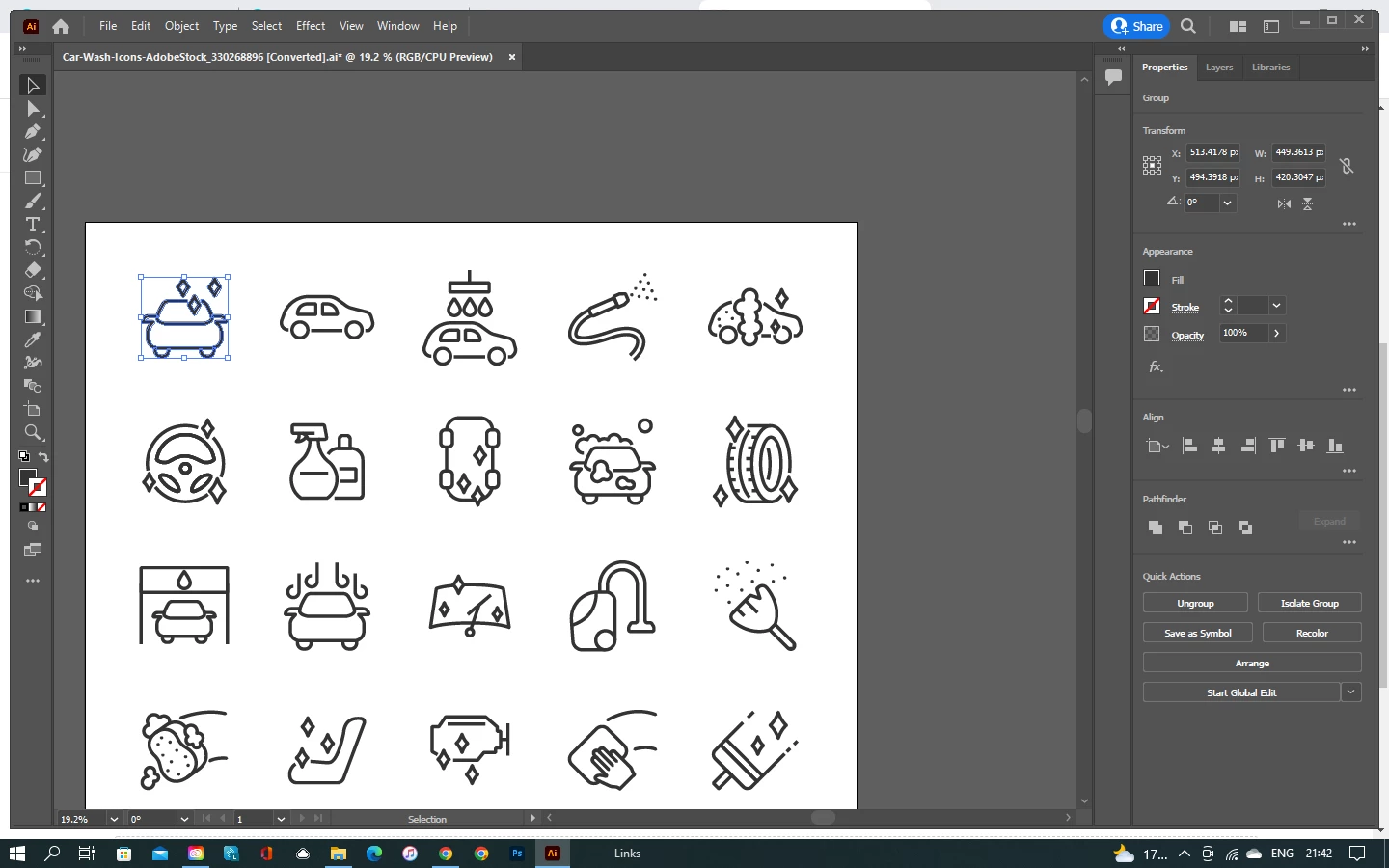Change the screen mode
This screenshot has width=1389, height=868.
[33, 550]
